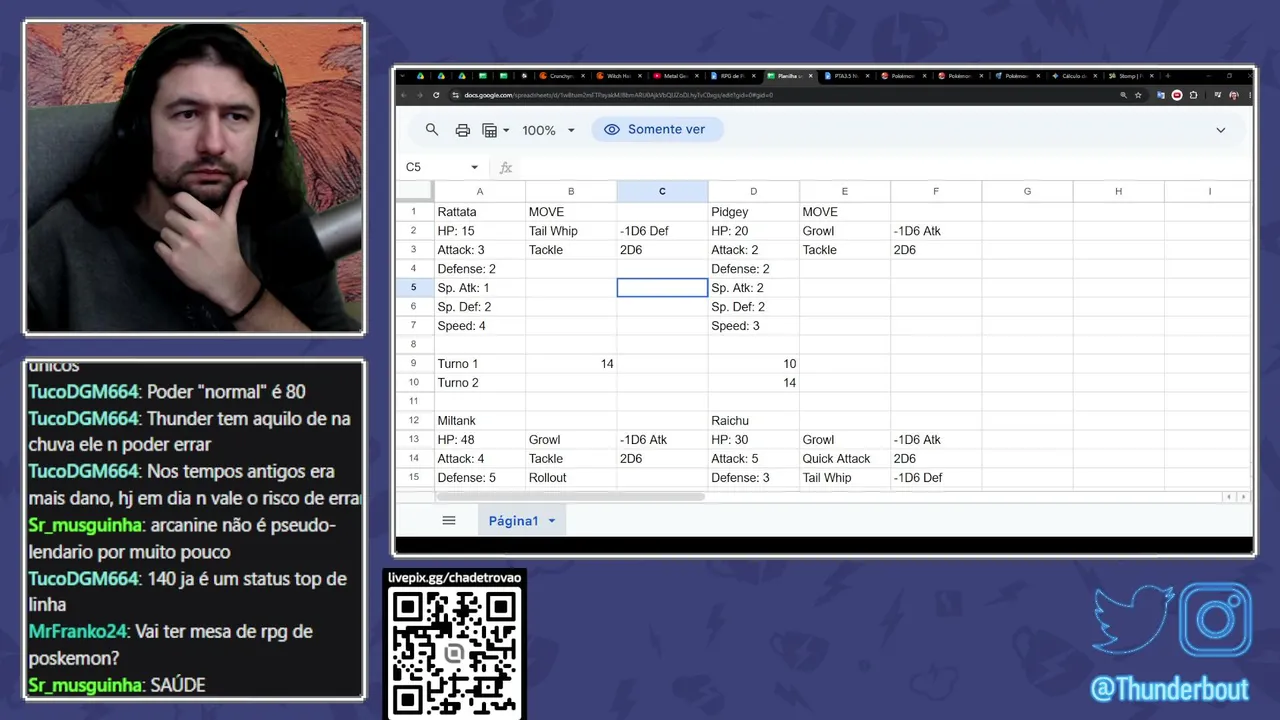Switch to the PTA3.5 browser tab
The image size is (1280, 720).
846,76
